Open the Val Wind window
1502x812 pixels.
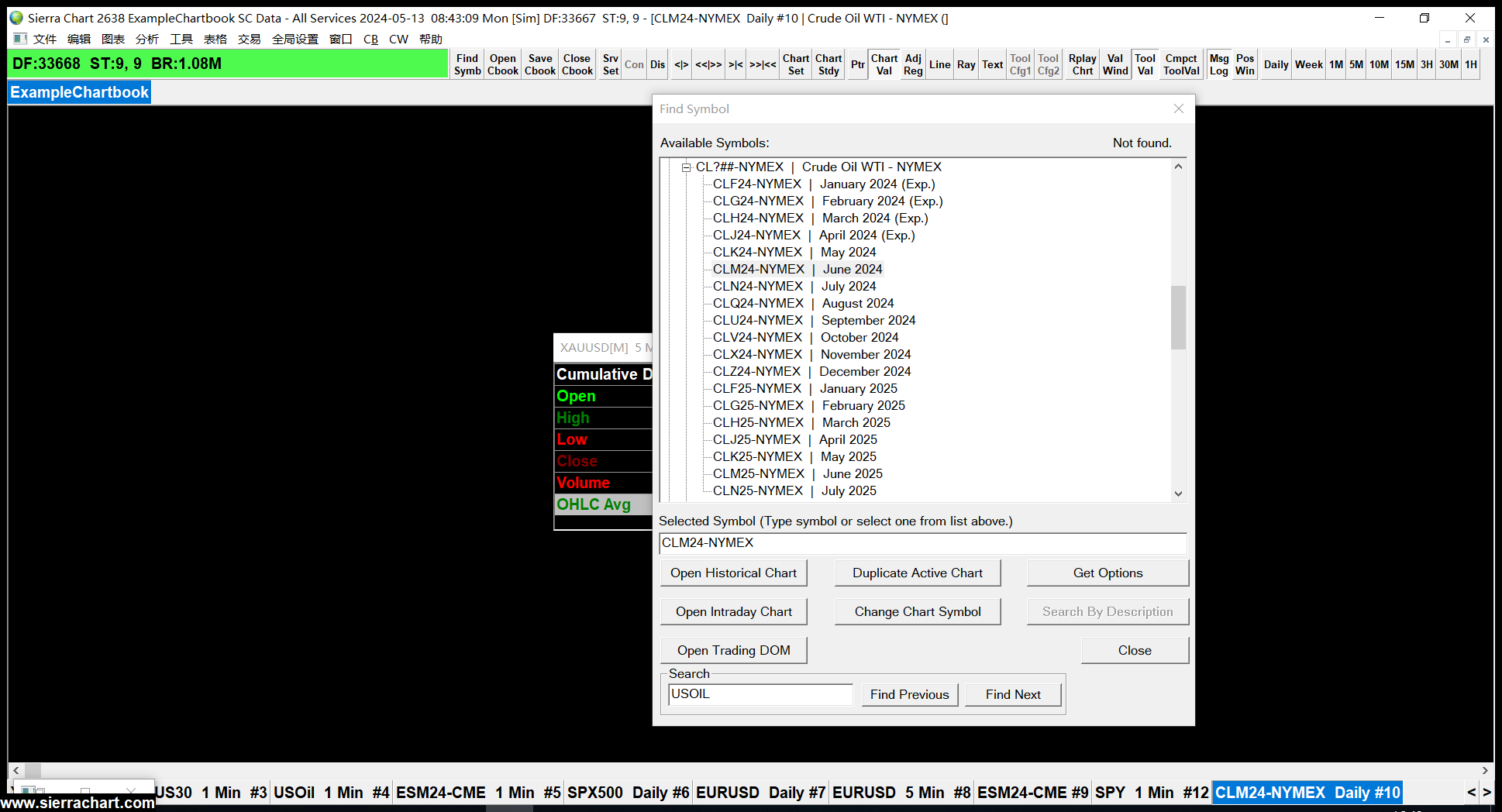[x=1115, y=64]
